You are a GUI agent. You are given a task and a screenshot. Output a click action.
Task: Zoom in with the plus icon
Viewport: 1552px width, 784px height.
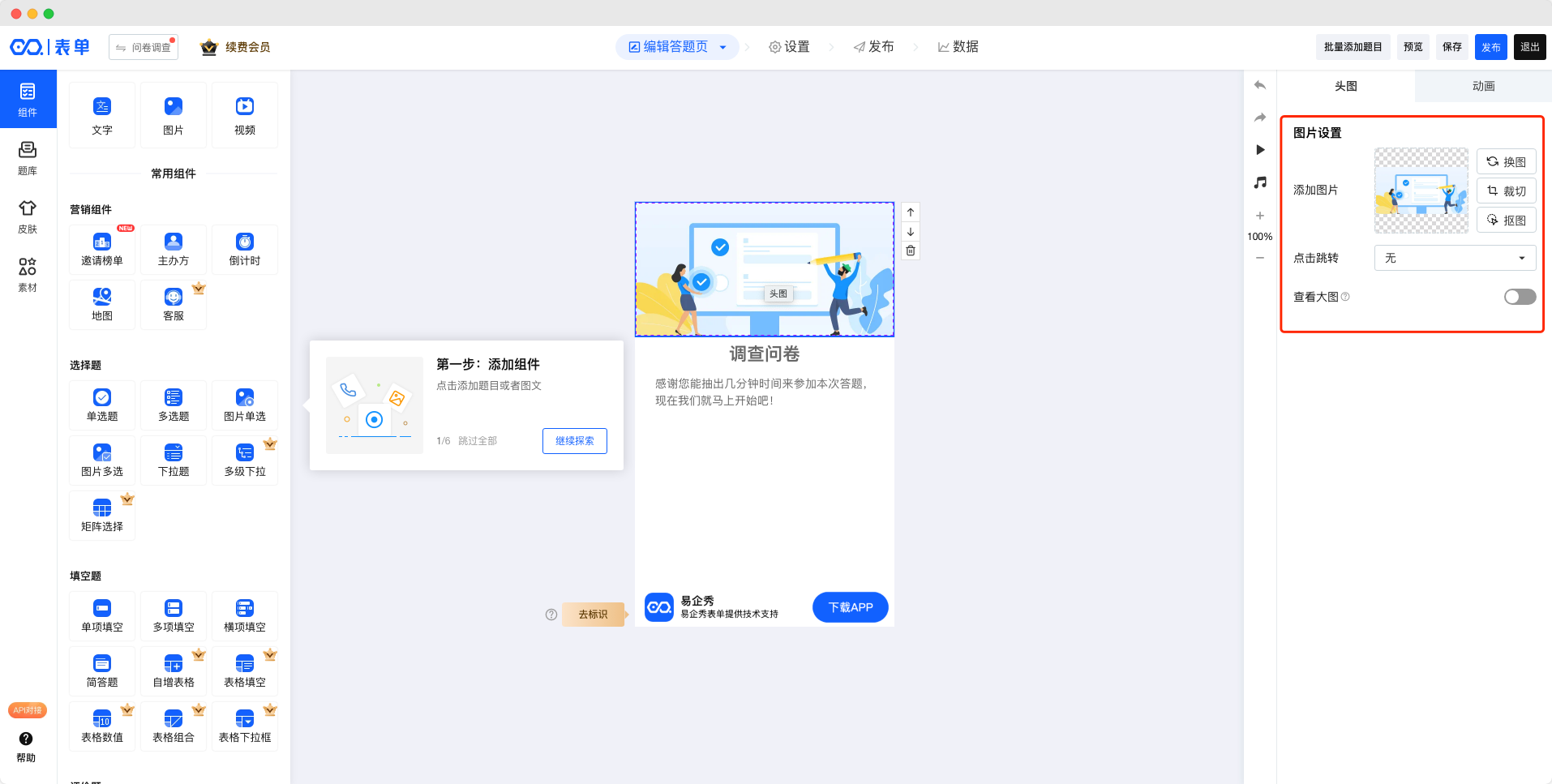pos(1260,216)
